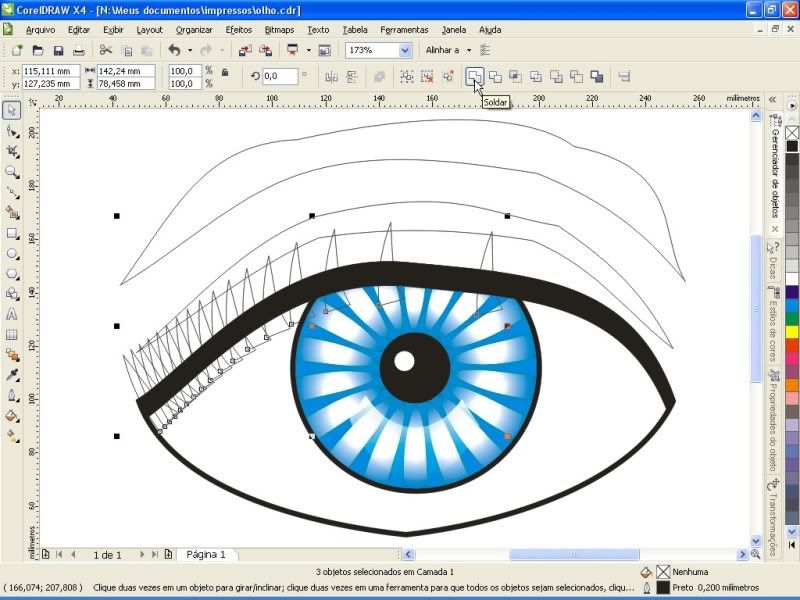The image size is (800, 600).
Task: Toggle the lock ratio padlock
Action: pos(224,72)
